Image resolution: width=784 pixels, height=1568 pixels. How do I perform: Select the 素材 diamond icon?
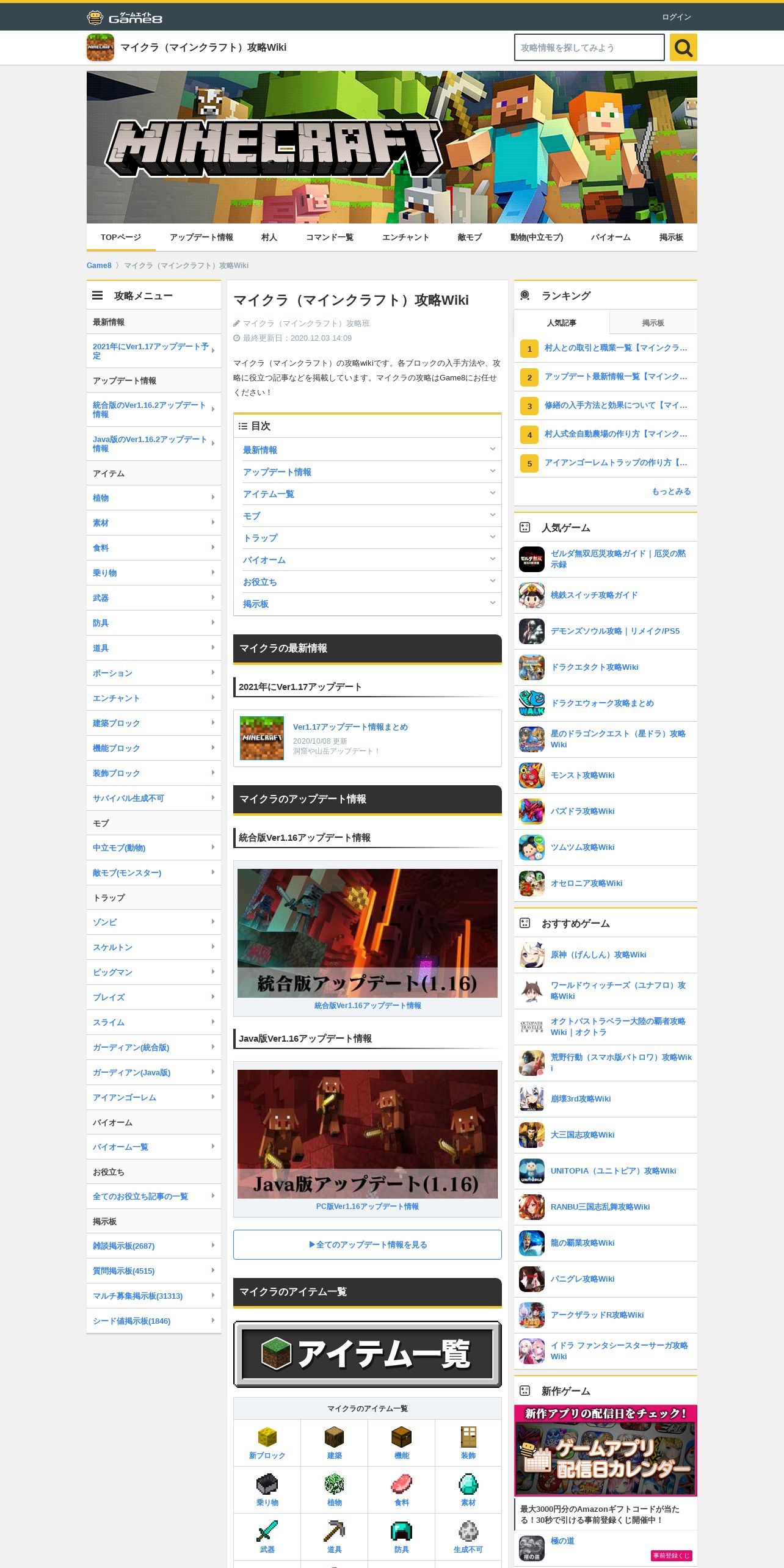(x=468, y=1484)
